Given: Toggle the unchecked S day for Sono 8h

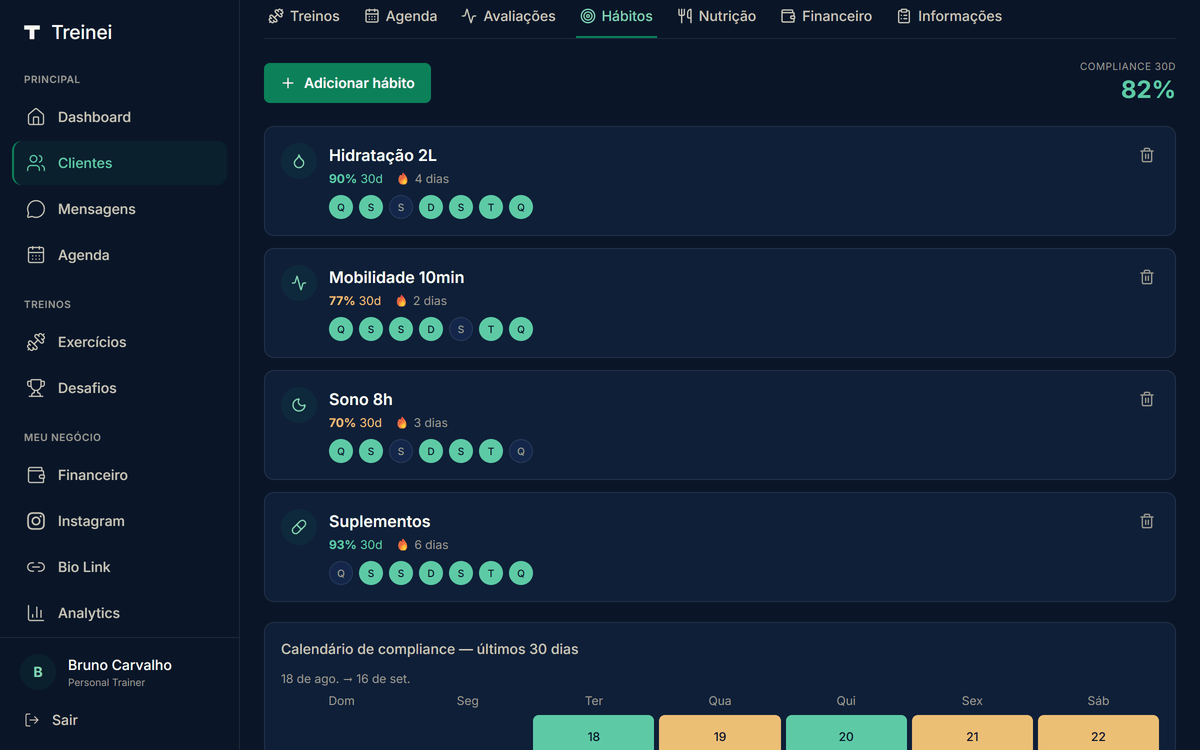Looking at the screenshot, I should click(x=401, y=451).
